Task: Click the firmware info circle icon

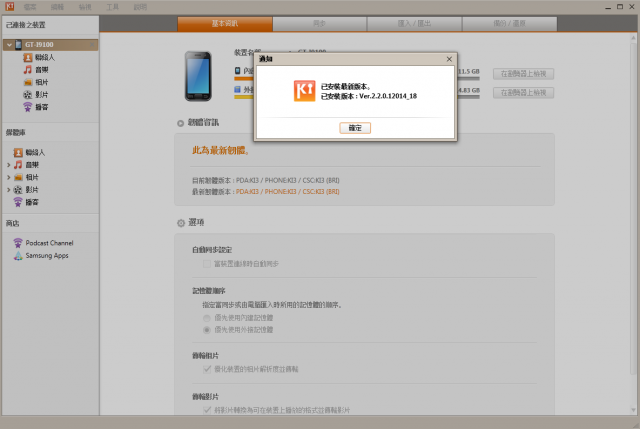Action: [180, 123]
